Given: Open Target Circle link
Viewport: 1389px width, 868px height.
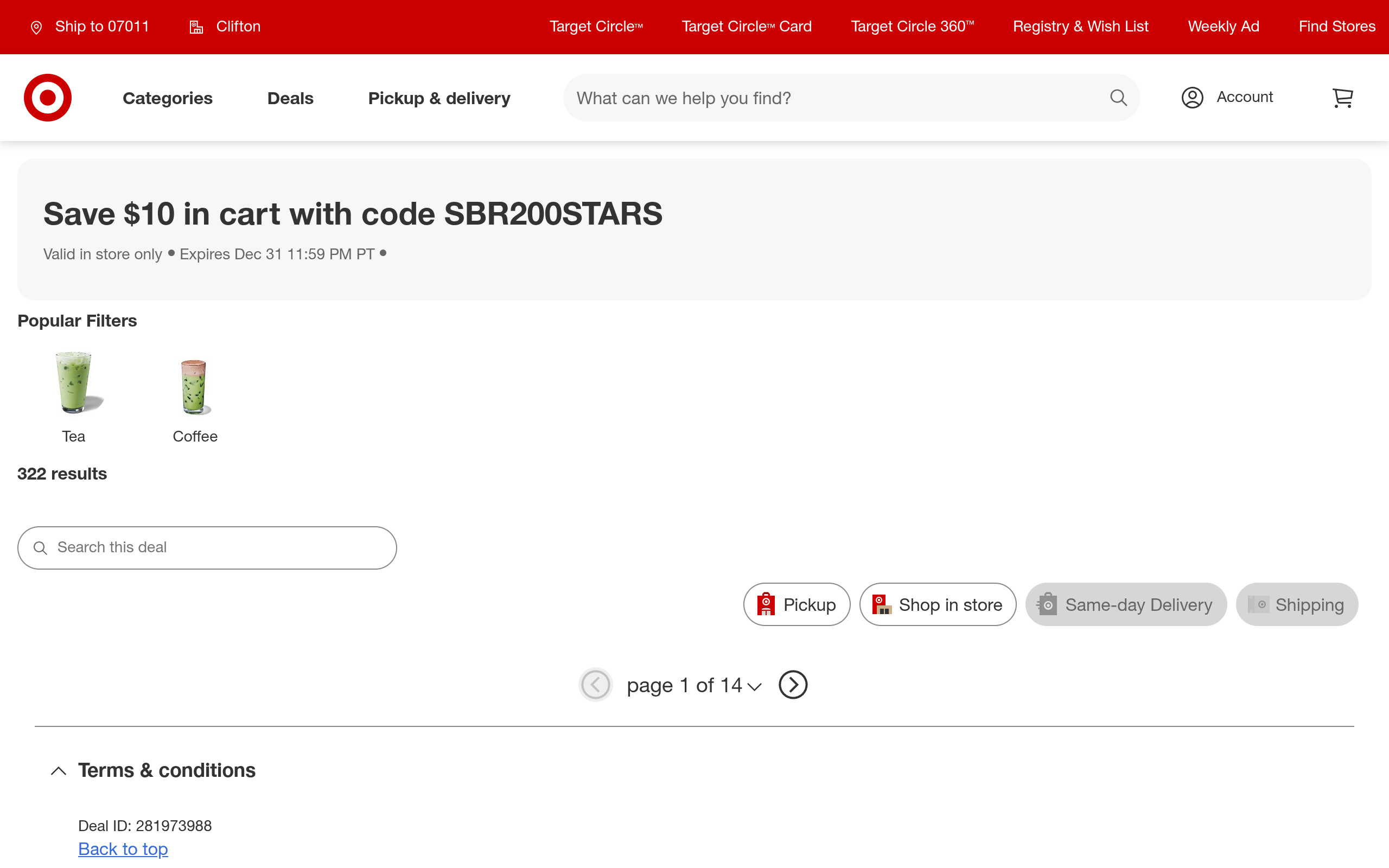Looking at the screenshot, I should click(596, 27).
